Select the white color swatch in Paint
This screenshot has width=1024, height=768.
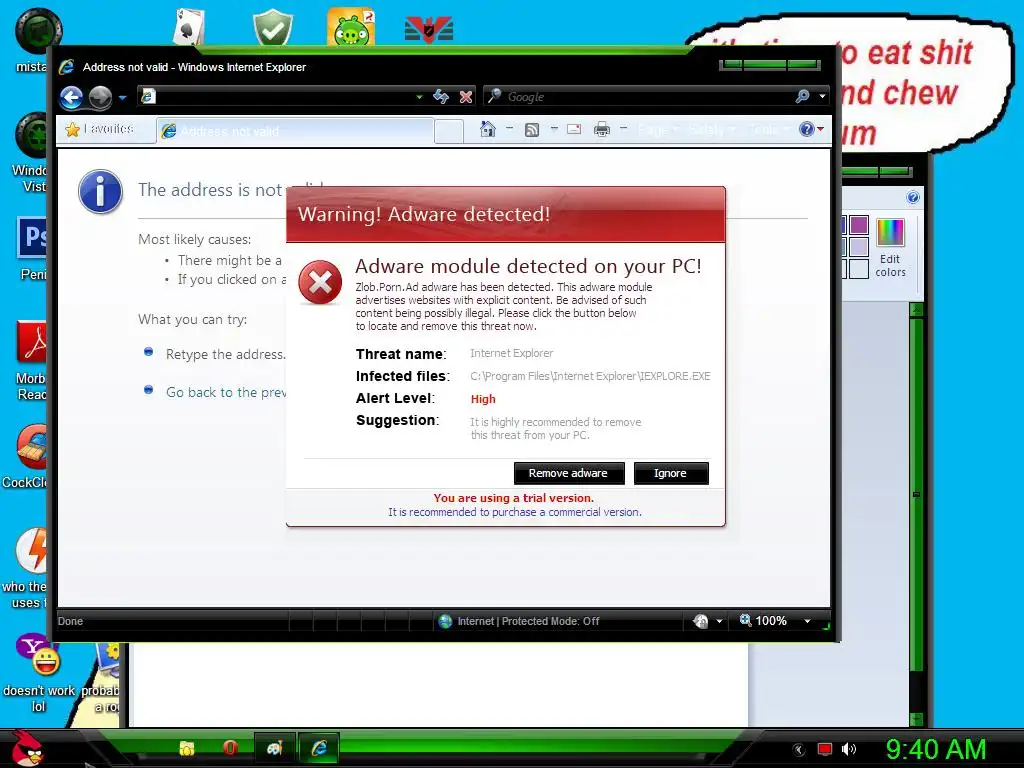pos(859,268)
